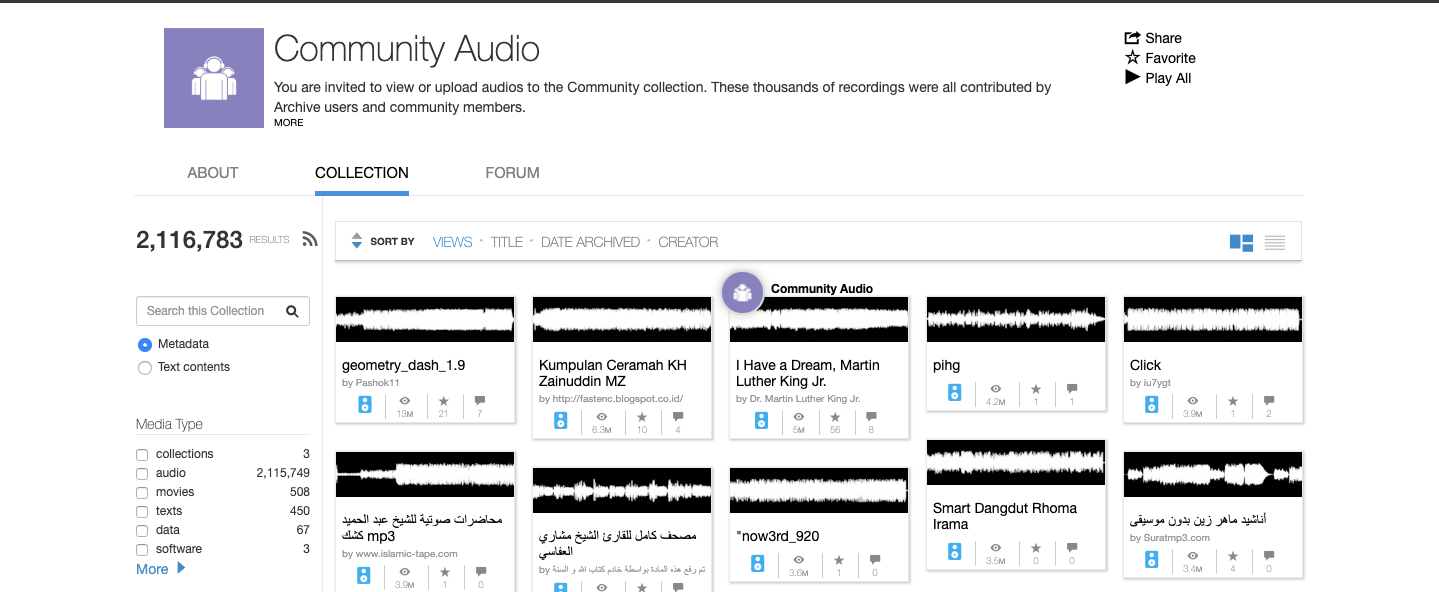Open the geometry_dash_1.9 title link
1439x592 pixels.
coord(404,365)
